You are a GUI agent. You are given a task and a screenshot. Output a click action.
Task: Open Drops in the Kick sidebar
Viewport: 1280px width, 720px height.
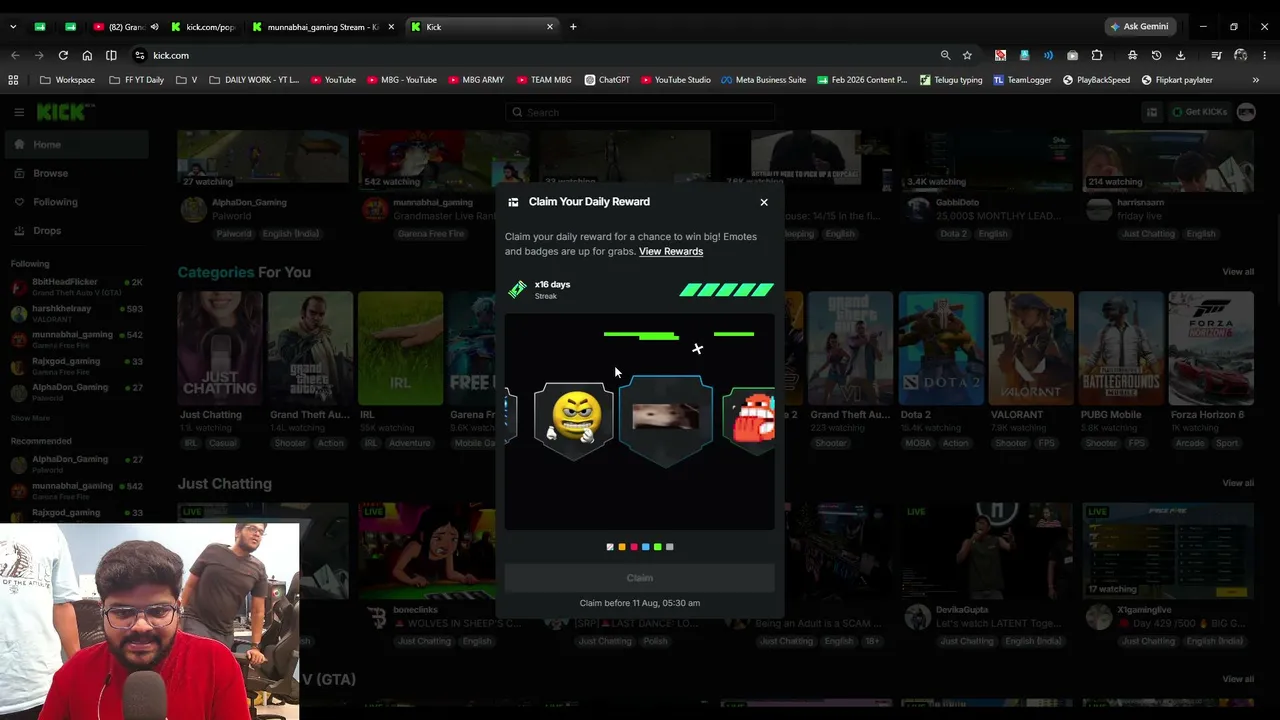click(75, 230)
